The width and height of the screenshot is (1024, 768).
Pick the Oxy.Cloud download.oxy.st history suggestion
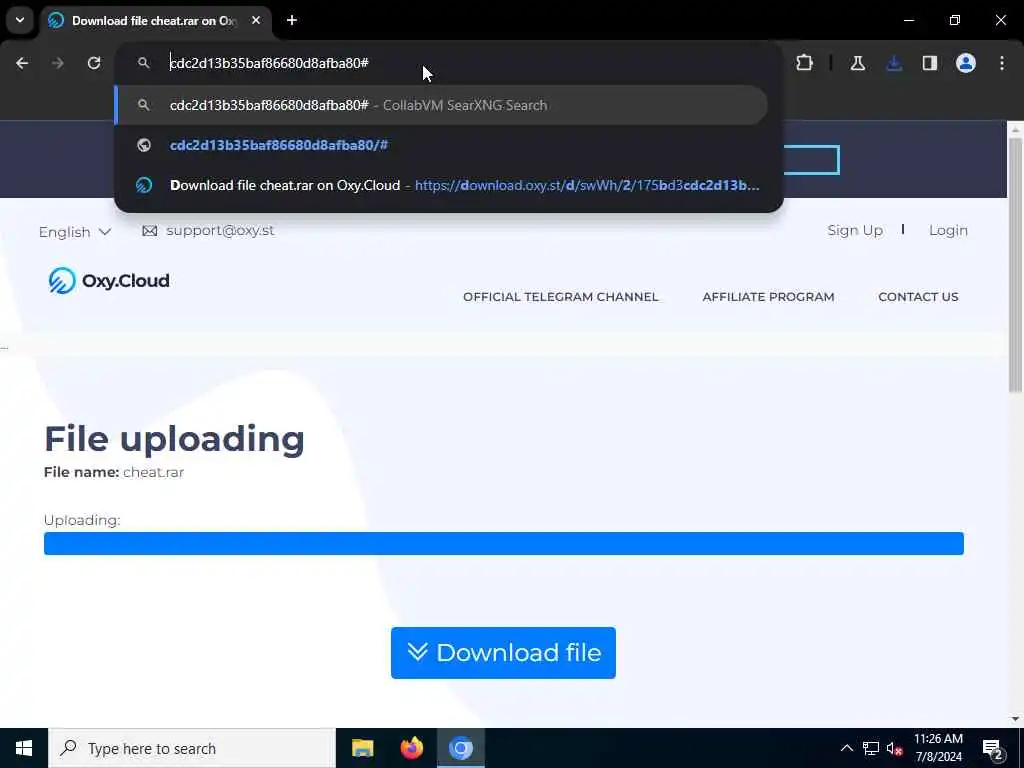(441, 185)
